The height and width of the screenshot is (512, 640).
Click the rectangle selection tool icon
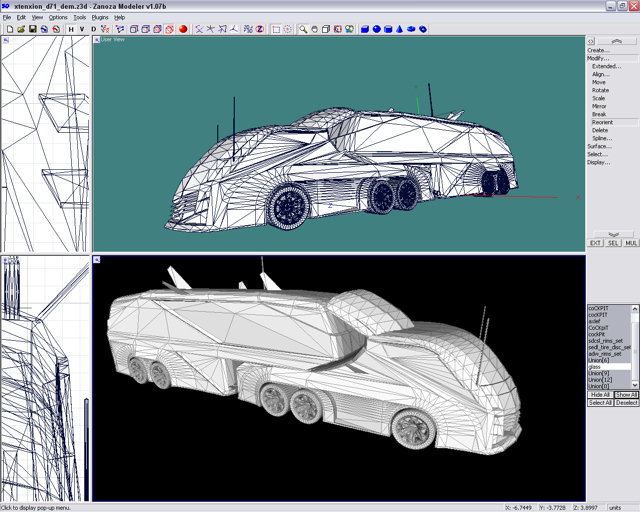tap(276, 29)
